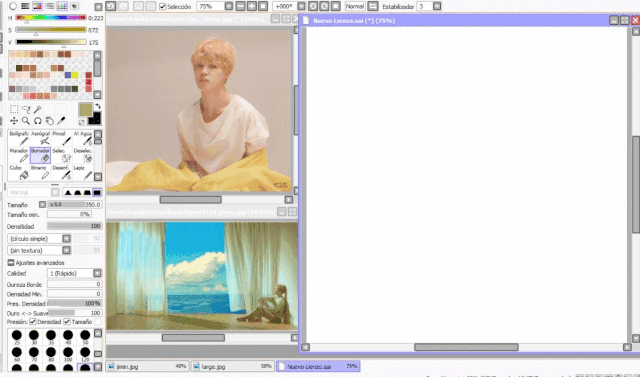The width and height of the screenshot is (640, 377).
Task: Disable pressure Densidad checkbox
Action: tap(33, 322)
